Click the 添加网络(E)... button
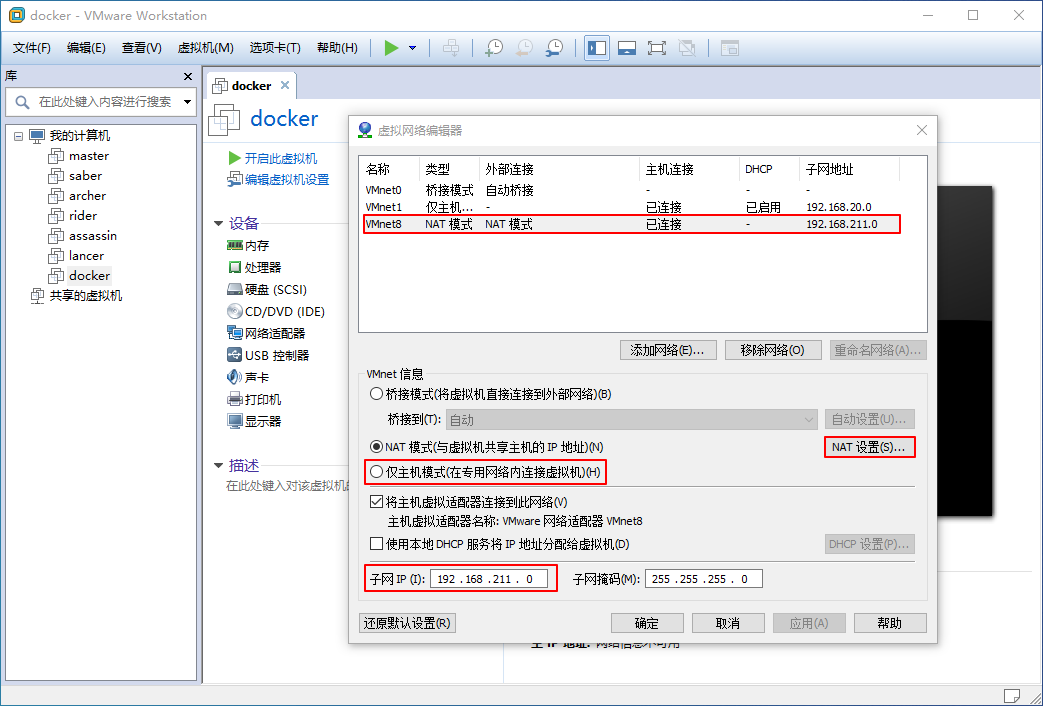The height and width of the screenshot is (706, 1043). [x=668, y=350]
